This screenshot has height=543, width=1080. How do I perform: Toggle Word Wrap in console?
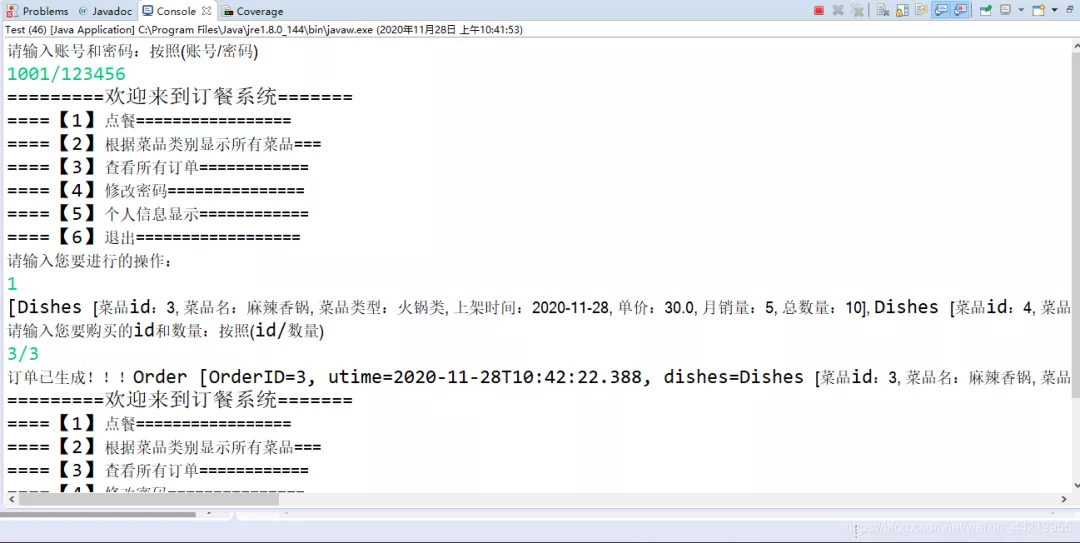(x=922, y=10)
